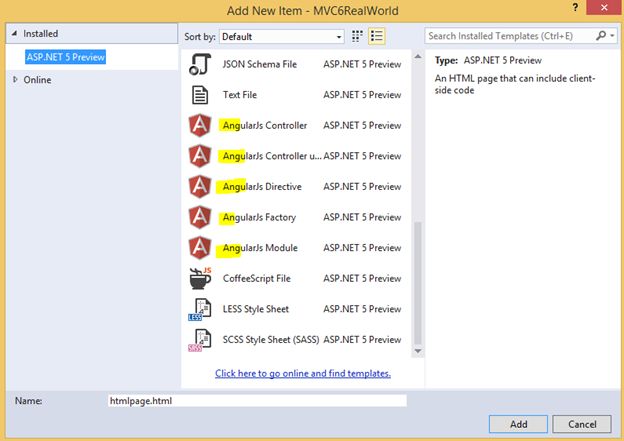Select ASP.NET 5 Preview category
Screen dimensions: 624x441
tap(66, 57)
